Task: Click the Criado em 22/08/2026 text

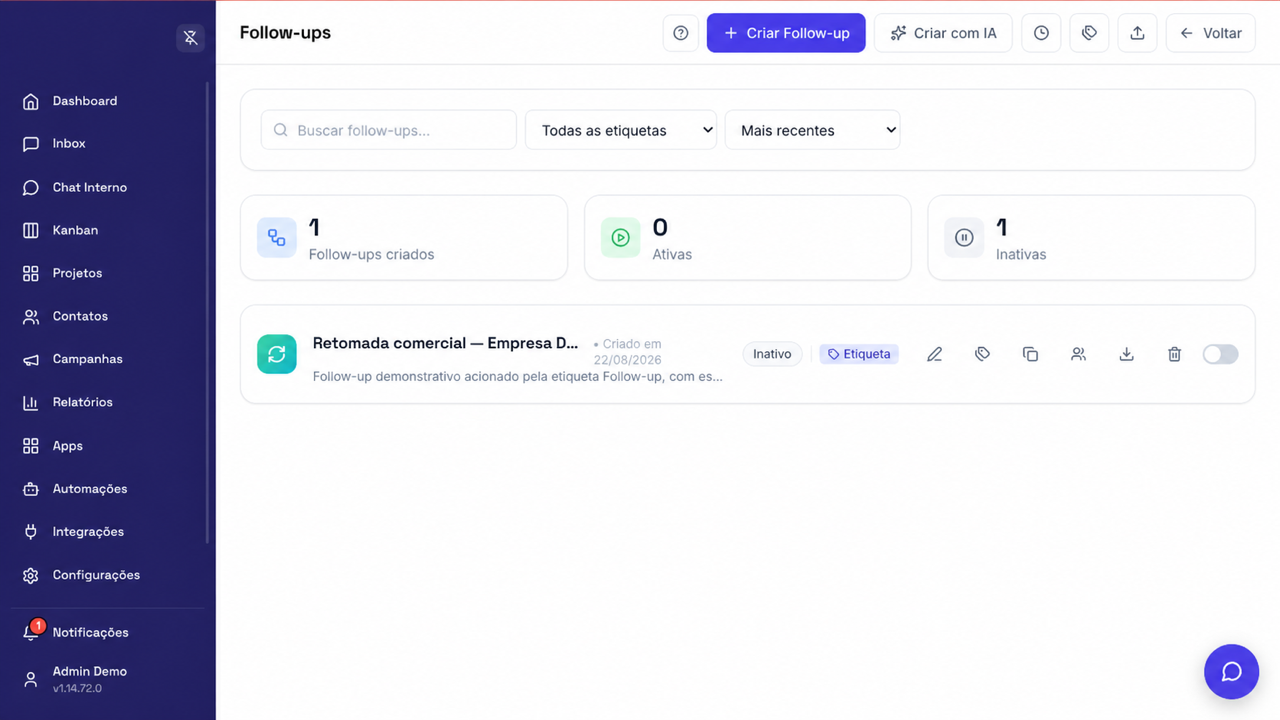Action: 628,352
